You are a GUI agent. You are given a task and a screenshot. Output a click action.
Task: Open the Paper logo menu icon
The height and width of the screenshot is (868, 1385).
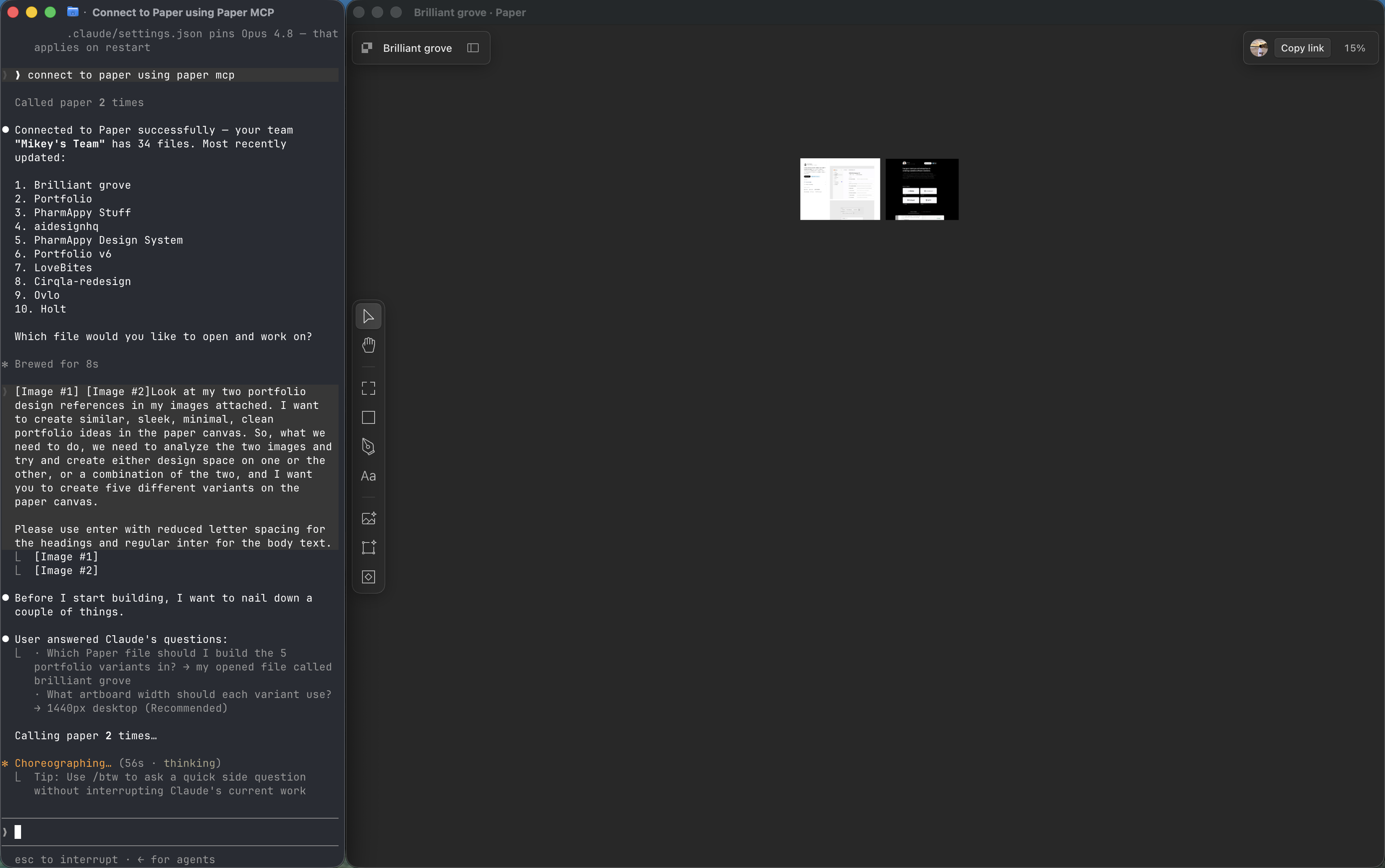[366, 48]
